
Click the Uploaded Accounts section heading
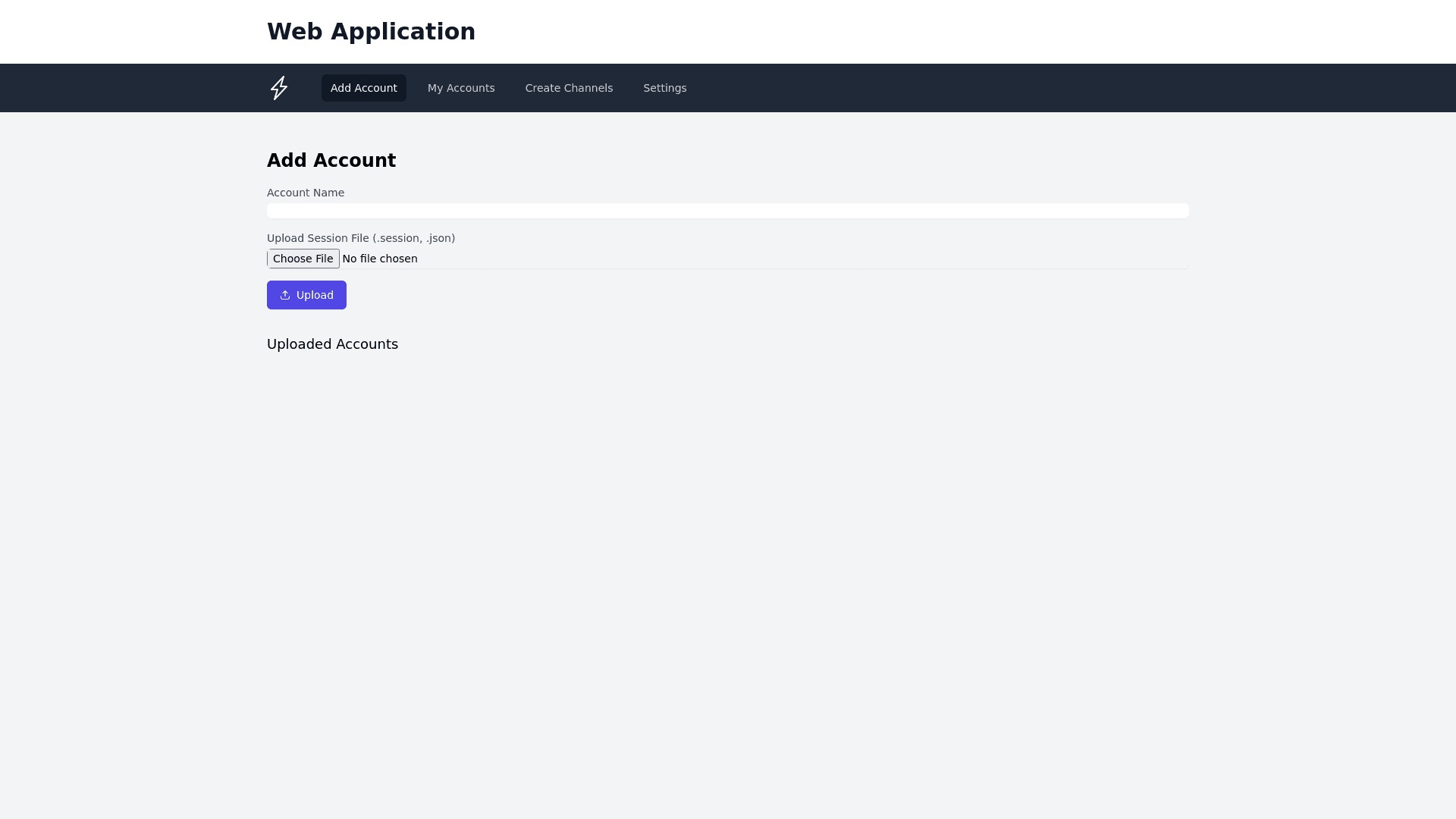tap(332, 344)
